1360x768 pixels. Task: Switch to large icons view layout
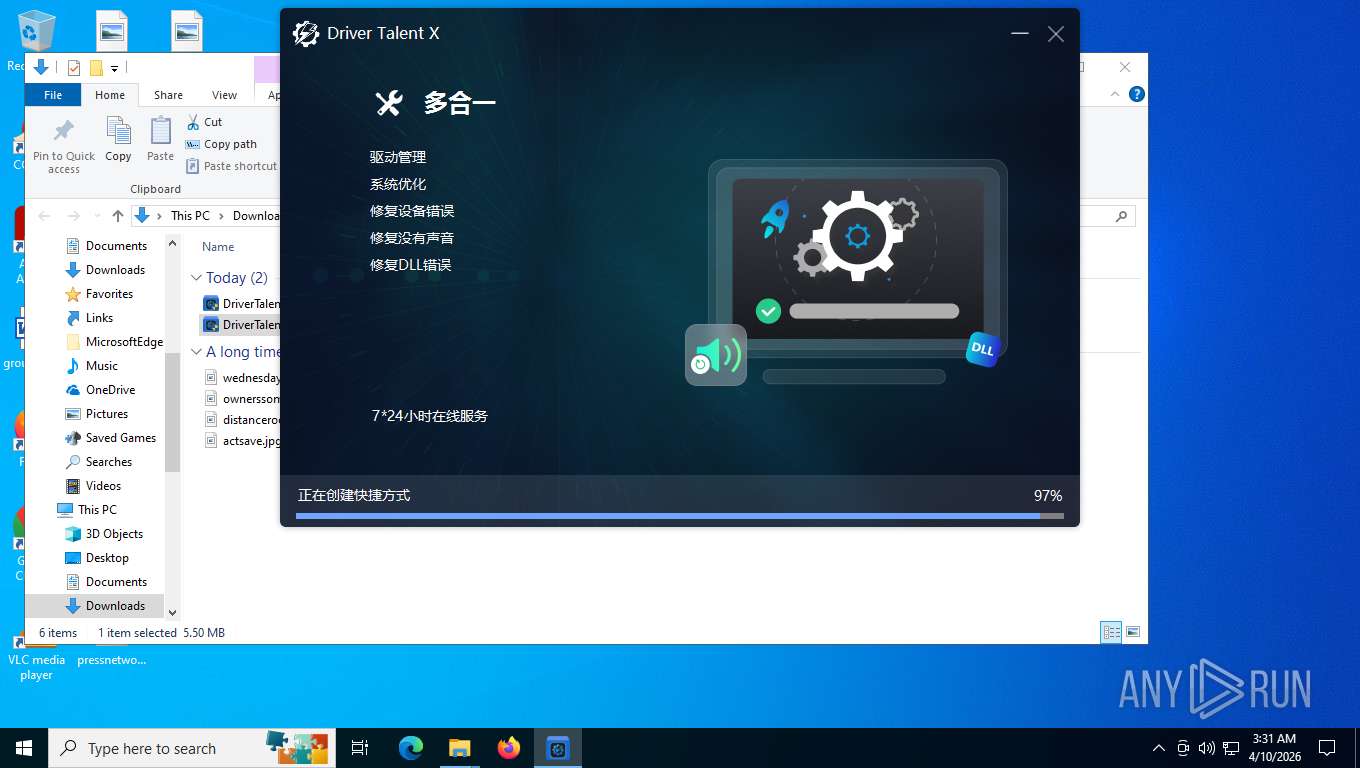pyautogui.click(x=1133, y=632)
